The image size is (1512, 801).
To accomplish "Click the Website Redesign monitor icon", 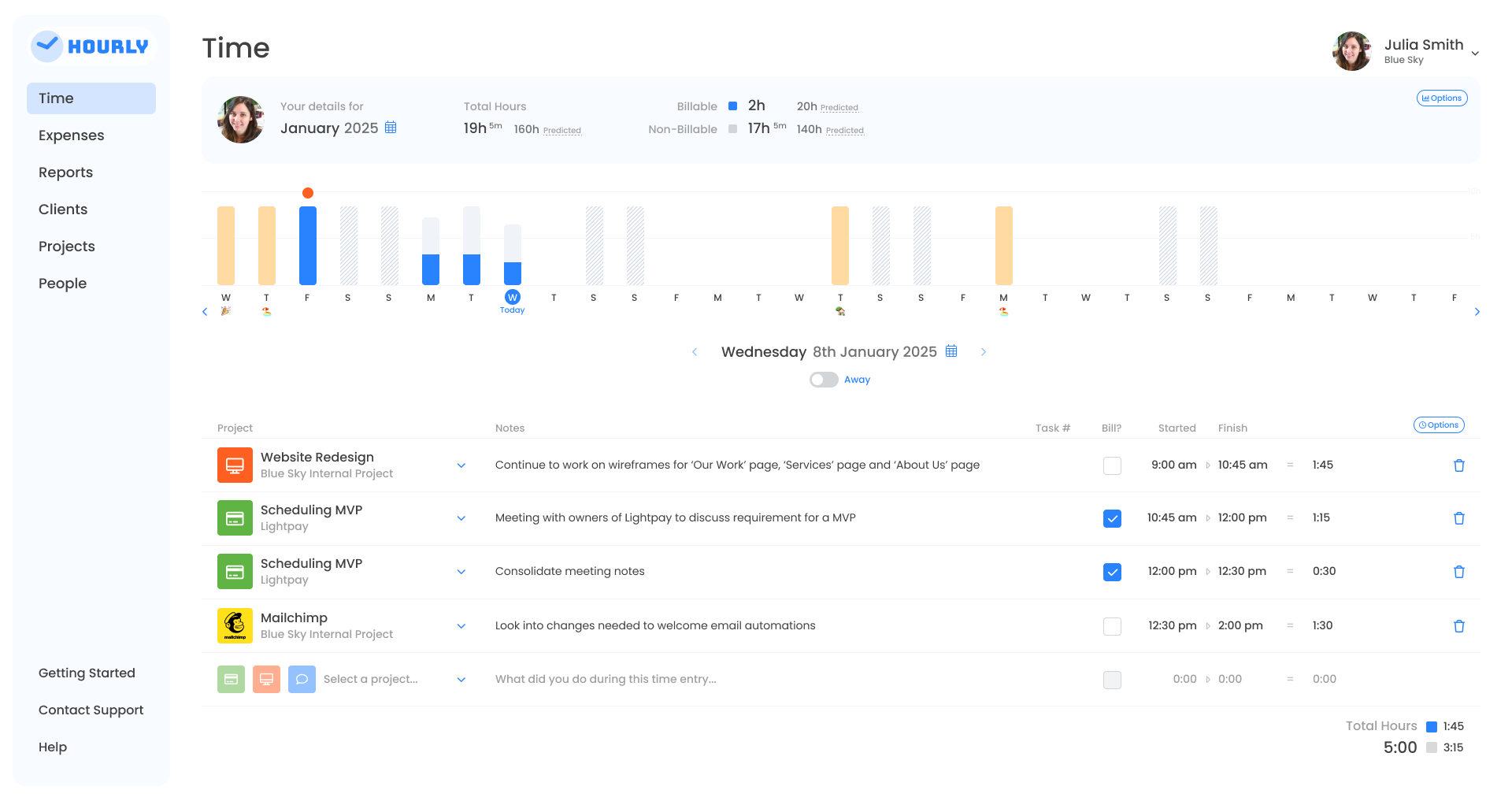I will [234, 465].
